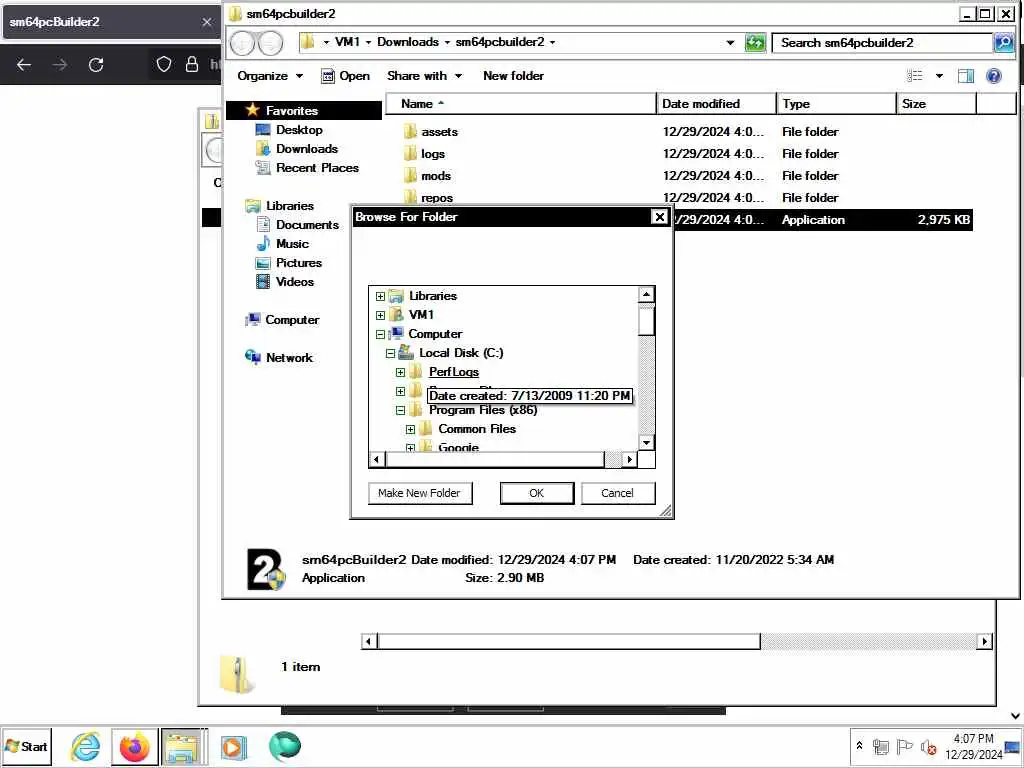Click the Search sm64pcbuilder2 field

click(882, 42)
